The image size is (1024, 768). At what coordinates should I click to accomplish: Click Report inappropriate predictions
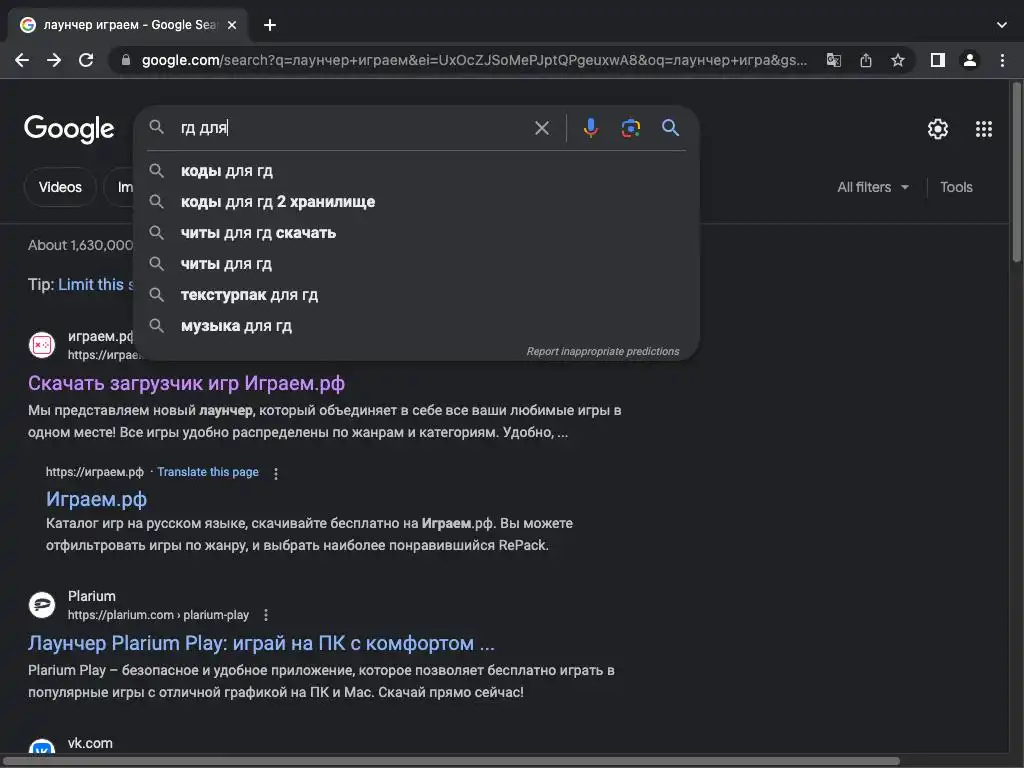[603, 351]
